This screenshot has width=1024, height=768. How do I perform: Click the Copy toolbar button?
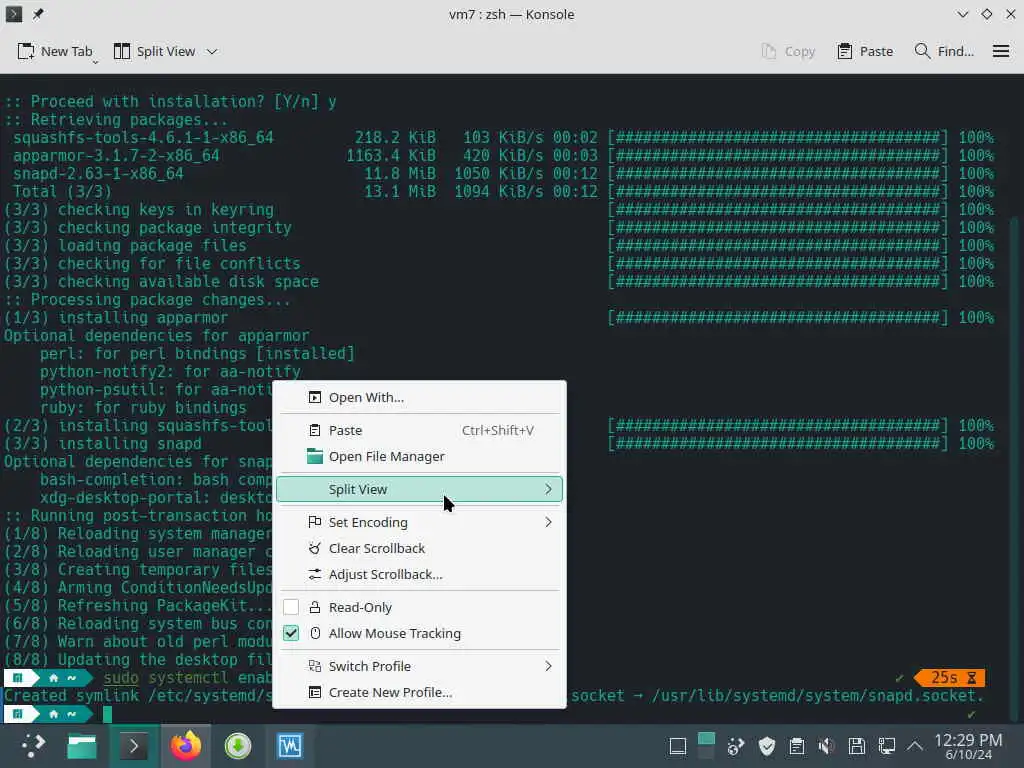point(788,51)
